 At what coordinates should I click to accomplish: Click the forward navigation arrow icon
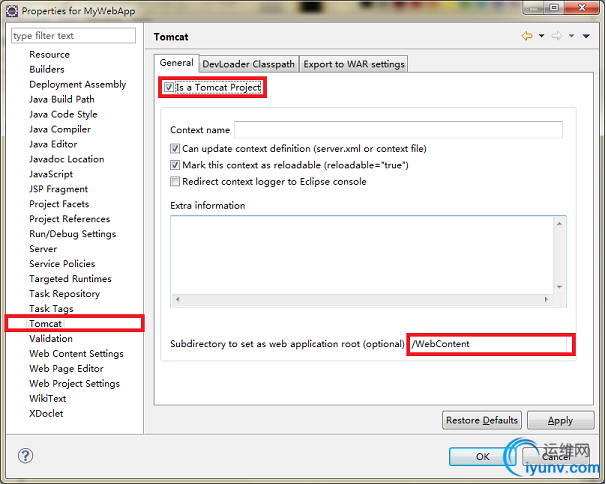(x=557, y=36)
